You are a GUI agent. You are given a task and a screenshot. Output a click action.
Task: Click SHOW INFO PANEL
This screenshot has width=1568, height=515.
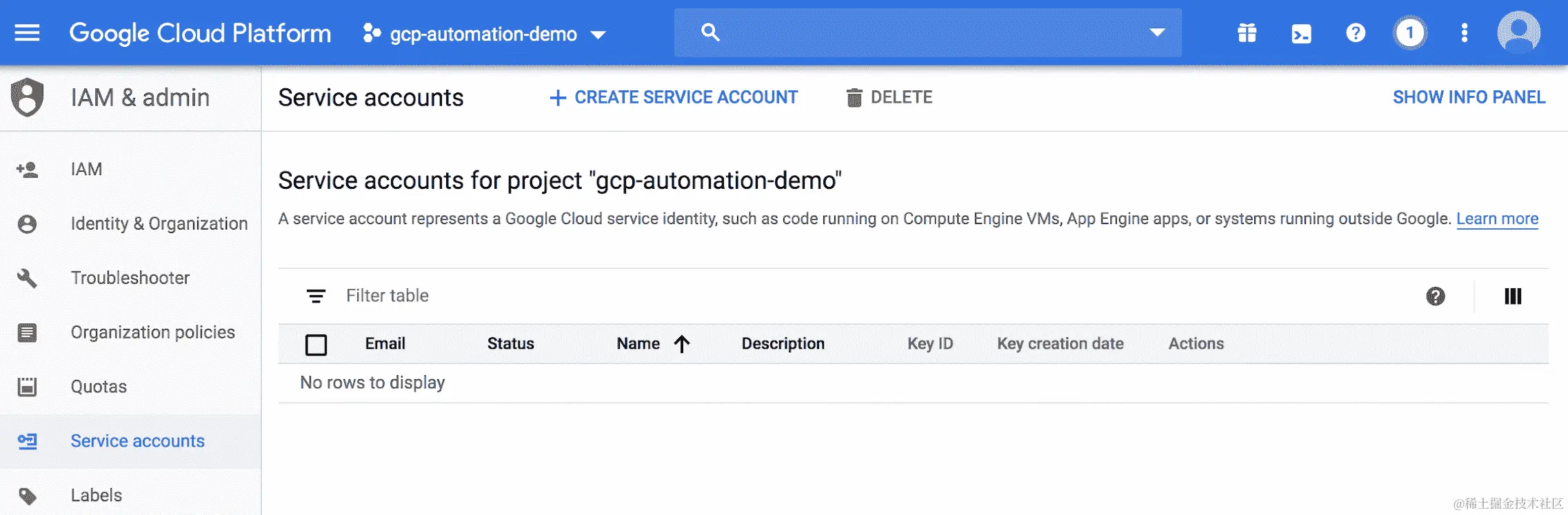click(1469, 97)
